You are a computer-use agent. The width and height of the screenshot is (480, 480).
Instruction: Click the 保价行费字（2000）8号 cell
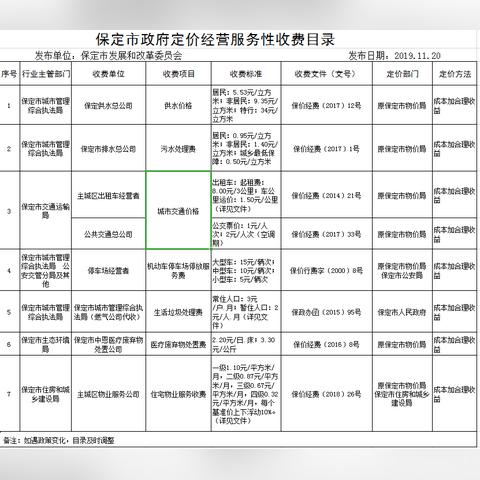(326, 270)
